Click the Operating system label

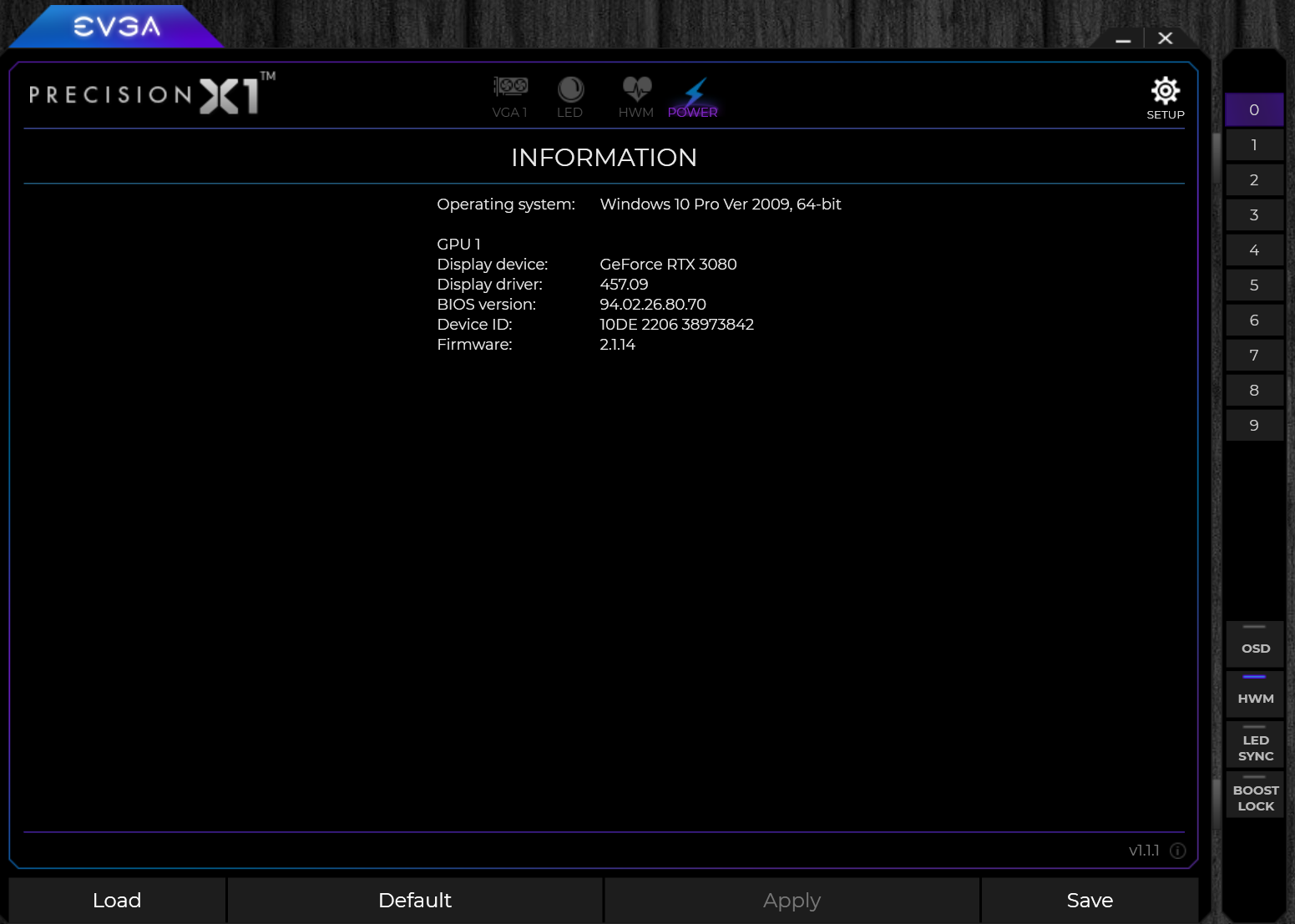pos(506,204)
